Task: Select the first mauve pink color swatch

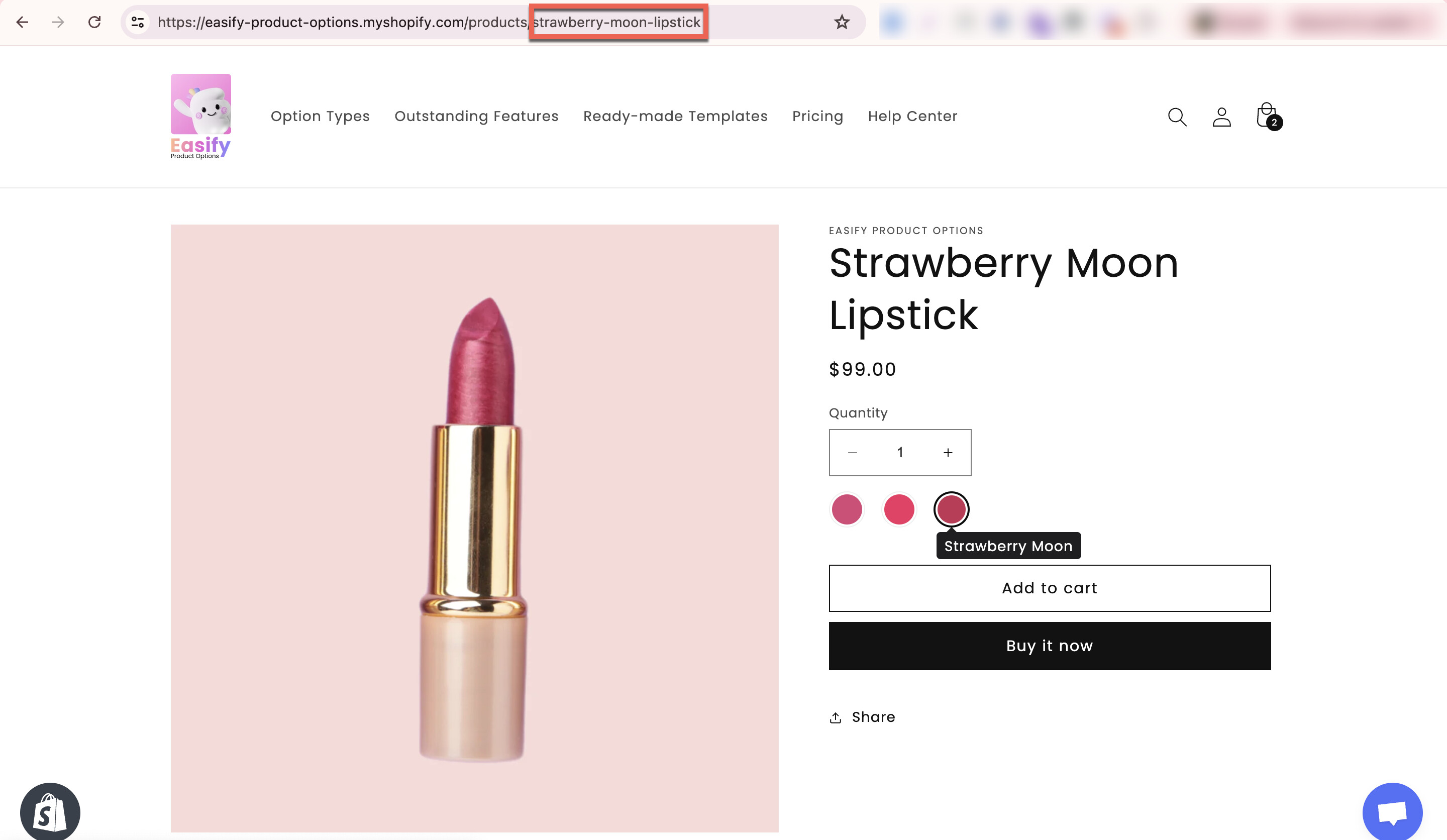Action: (x=847, y=509)
